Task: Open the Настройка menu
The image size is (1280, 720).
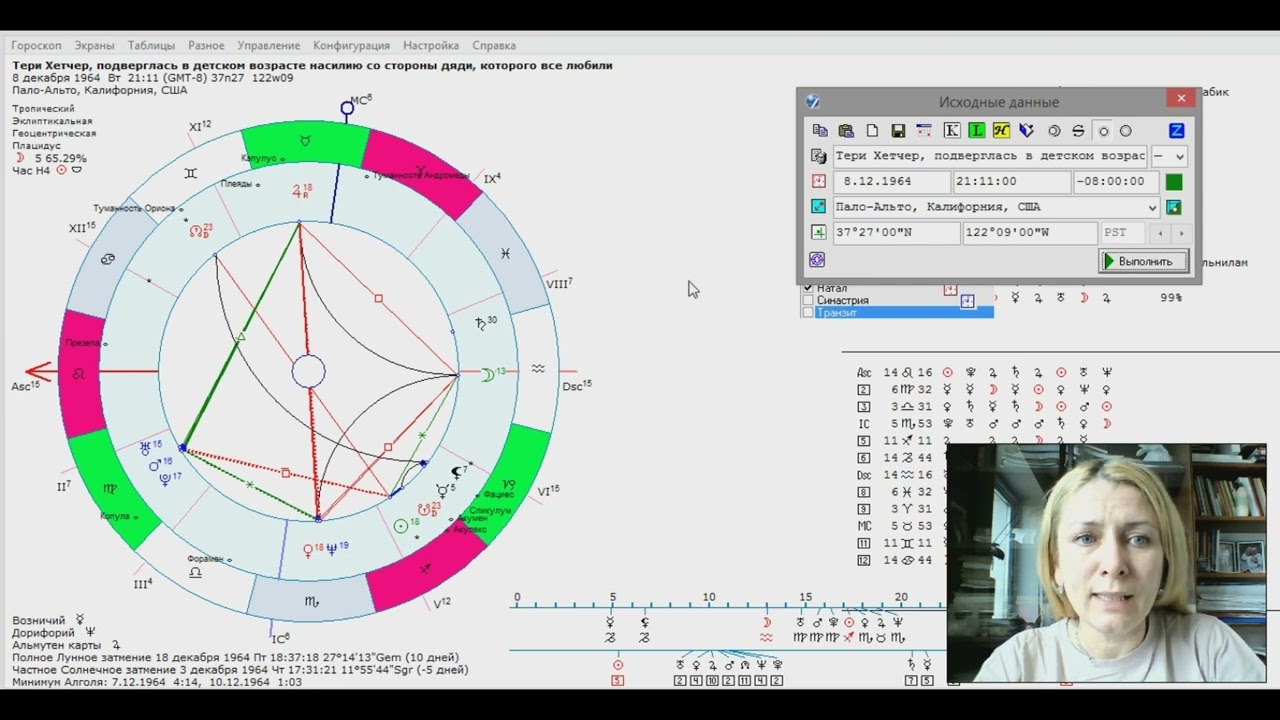Action: [x=431, y=45]
